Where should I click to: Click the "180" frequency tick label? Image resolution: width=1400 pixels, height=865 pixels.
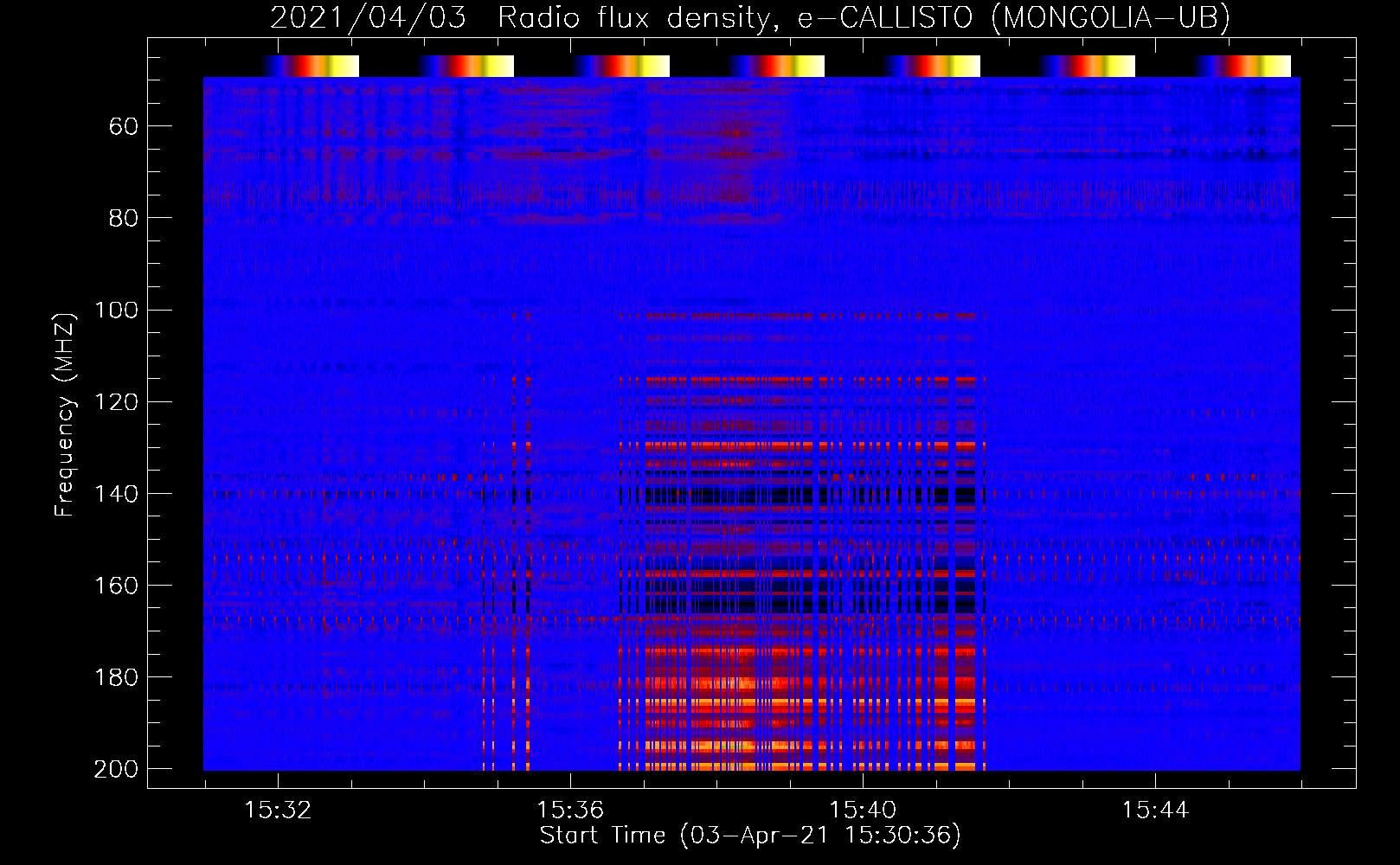117,677
